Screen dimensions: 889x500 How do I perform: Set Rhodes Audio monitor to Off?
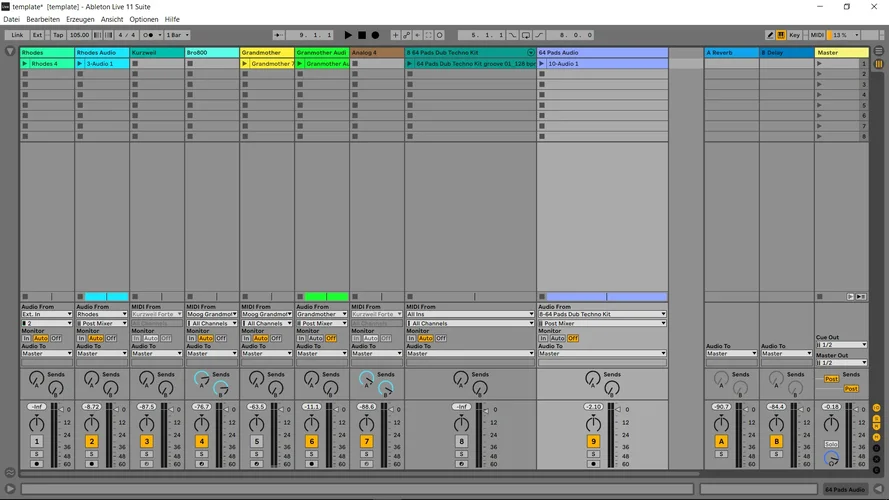[111, 338]
